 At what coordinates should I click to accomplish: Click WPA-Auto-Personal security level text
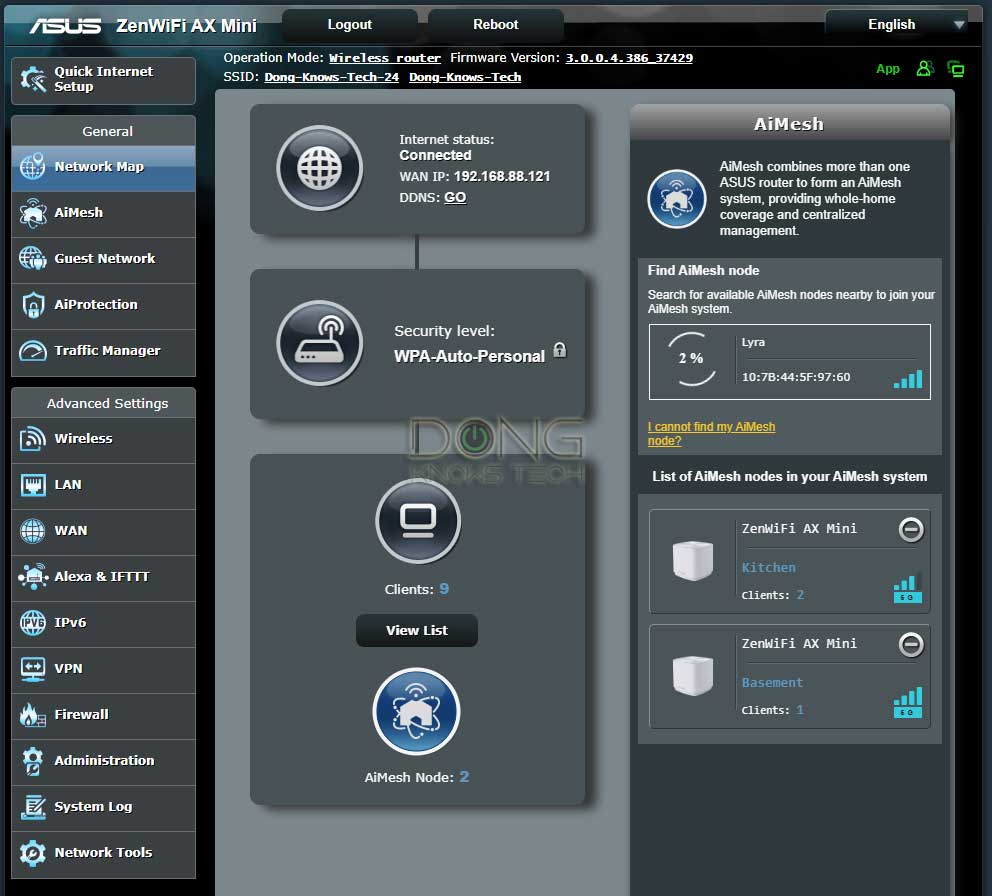(469, 356)
